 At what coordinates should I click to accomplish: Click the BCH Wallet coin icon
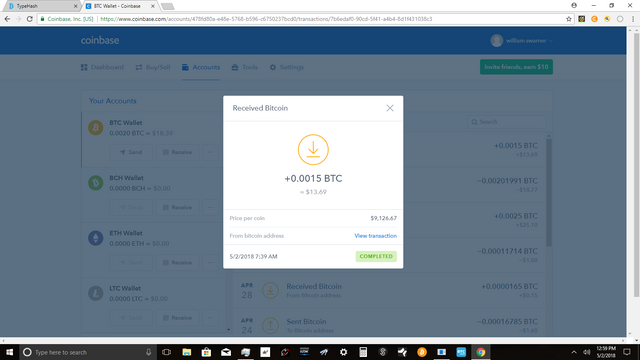96,183
